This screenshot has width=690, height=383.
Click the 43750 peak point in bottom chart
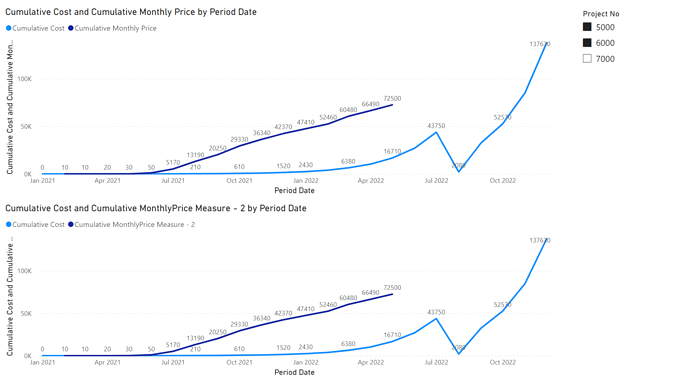click(437, 319)
